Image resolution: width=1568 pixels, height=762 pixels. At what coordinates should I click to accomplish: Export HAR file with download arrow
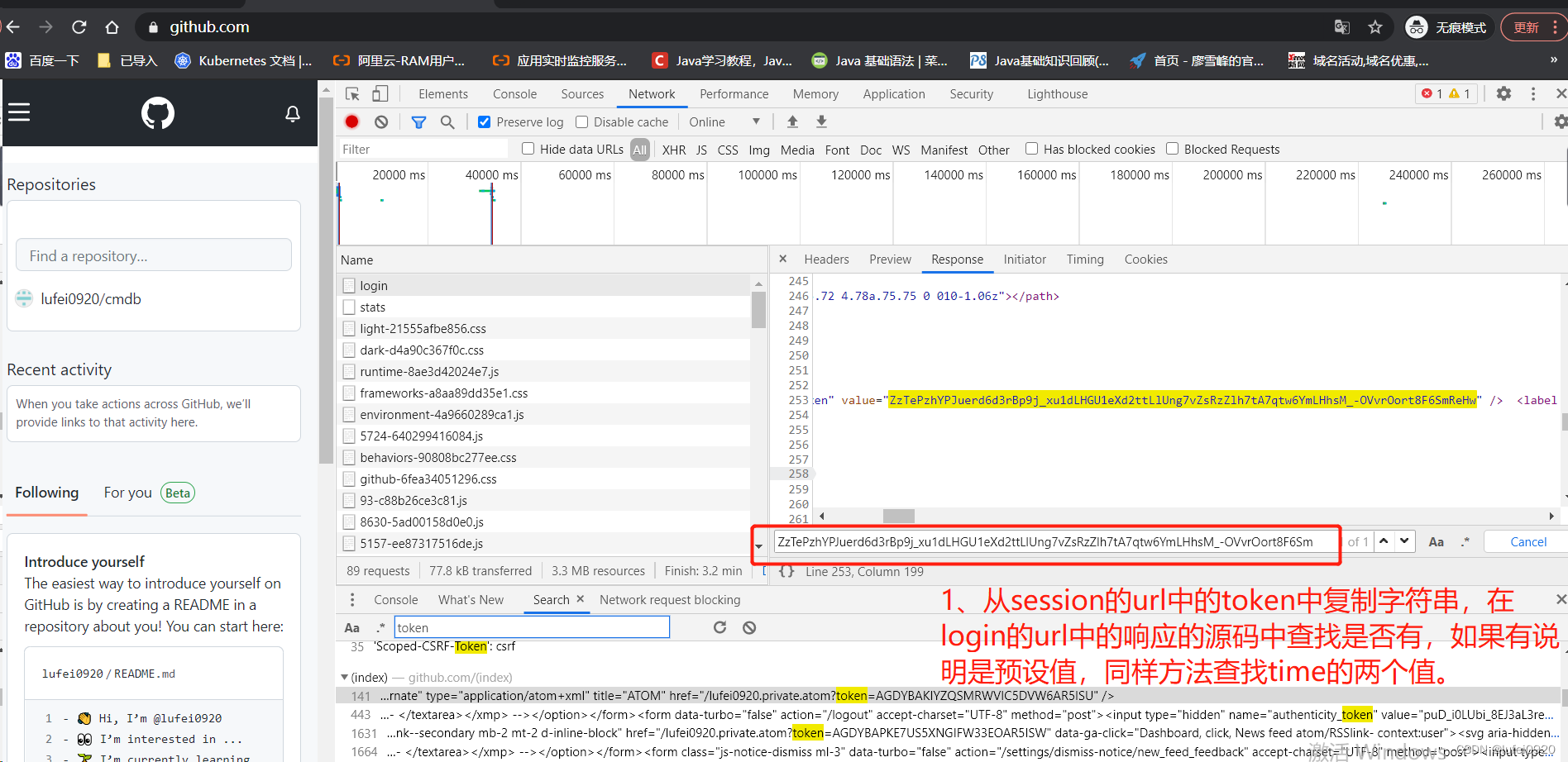[x=821, y=121]
